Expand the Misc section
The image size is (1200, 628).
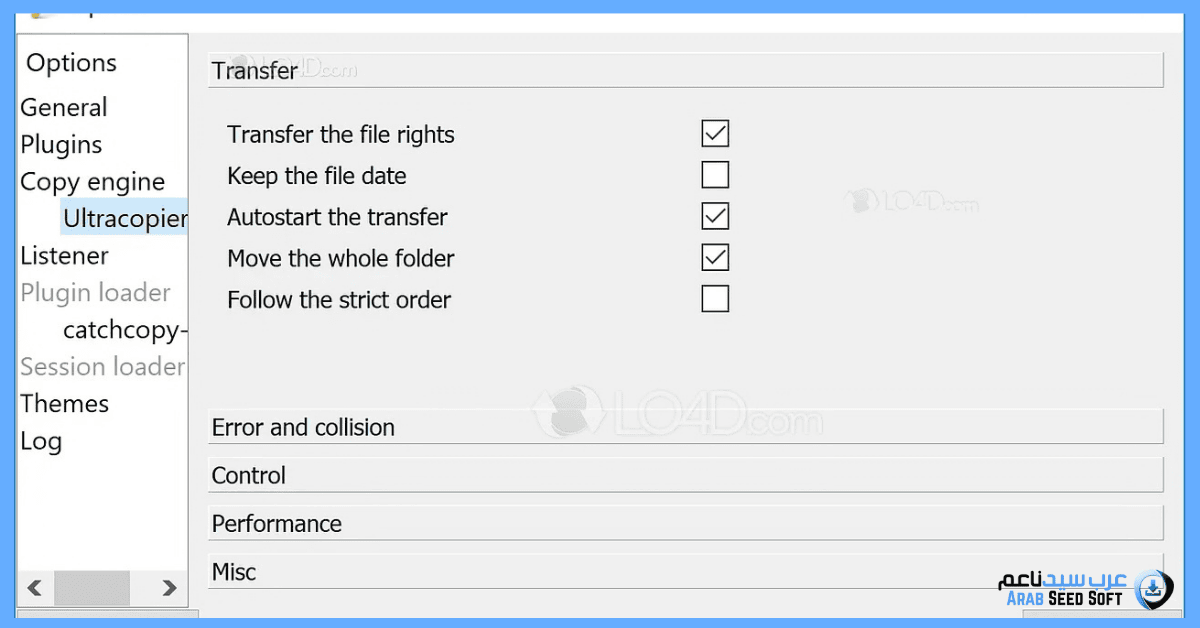point(600,572)
